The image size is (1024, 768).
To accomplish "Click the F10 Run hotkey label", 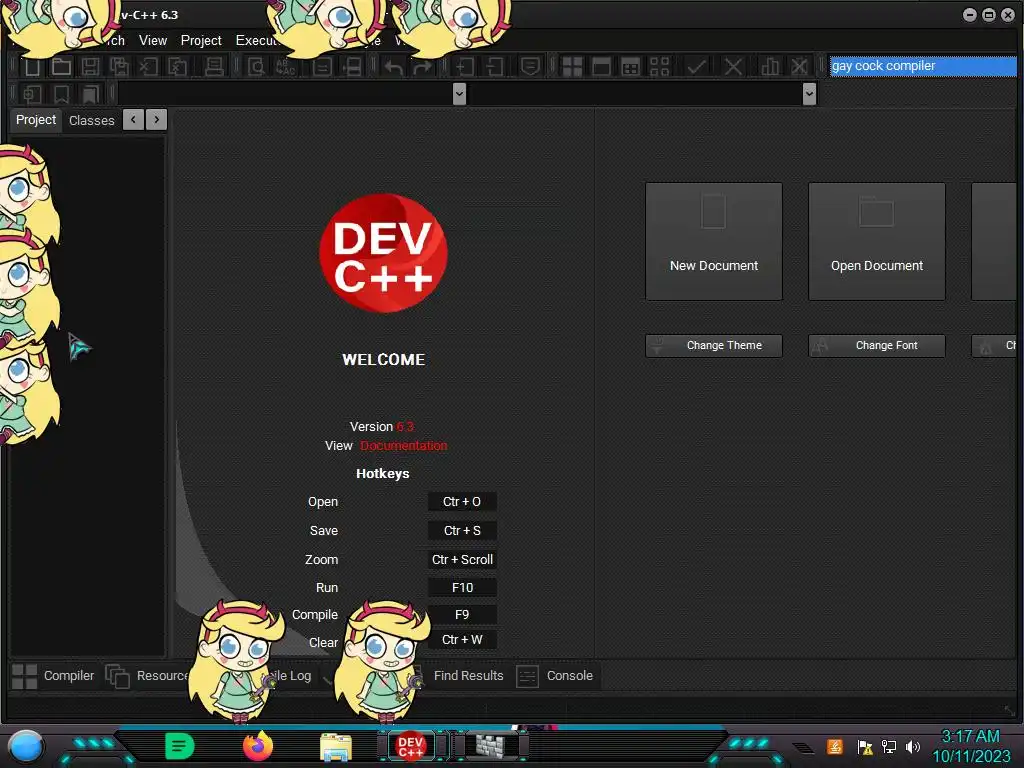I will pyautogui.click(x=462, y=588).
